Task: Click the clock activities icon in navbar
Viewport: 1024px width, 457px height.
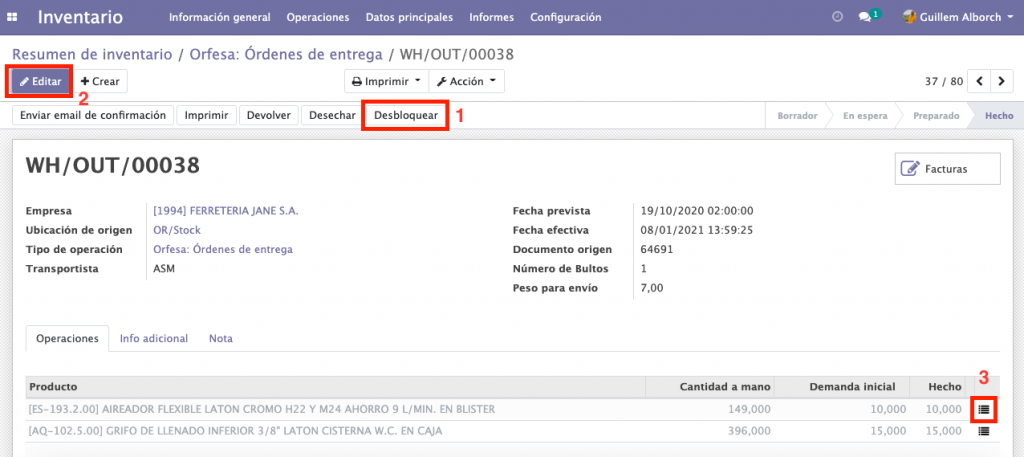Action: coord(837,17)
